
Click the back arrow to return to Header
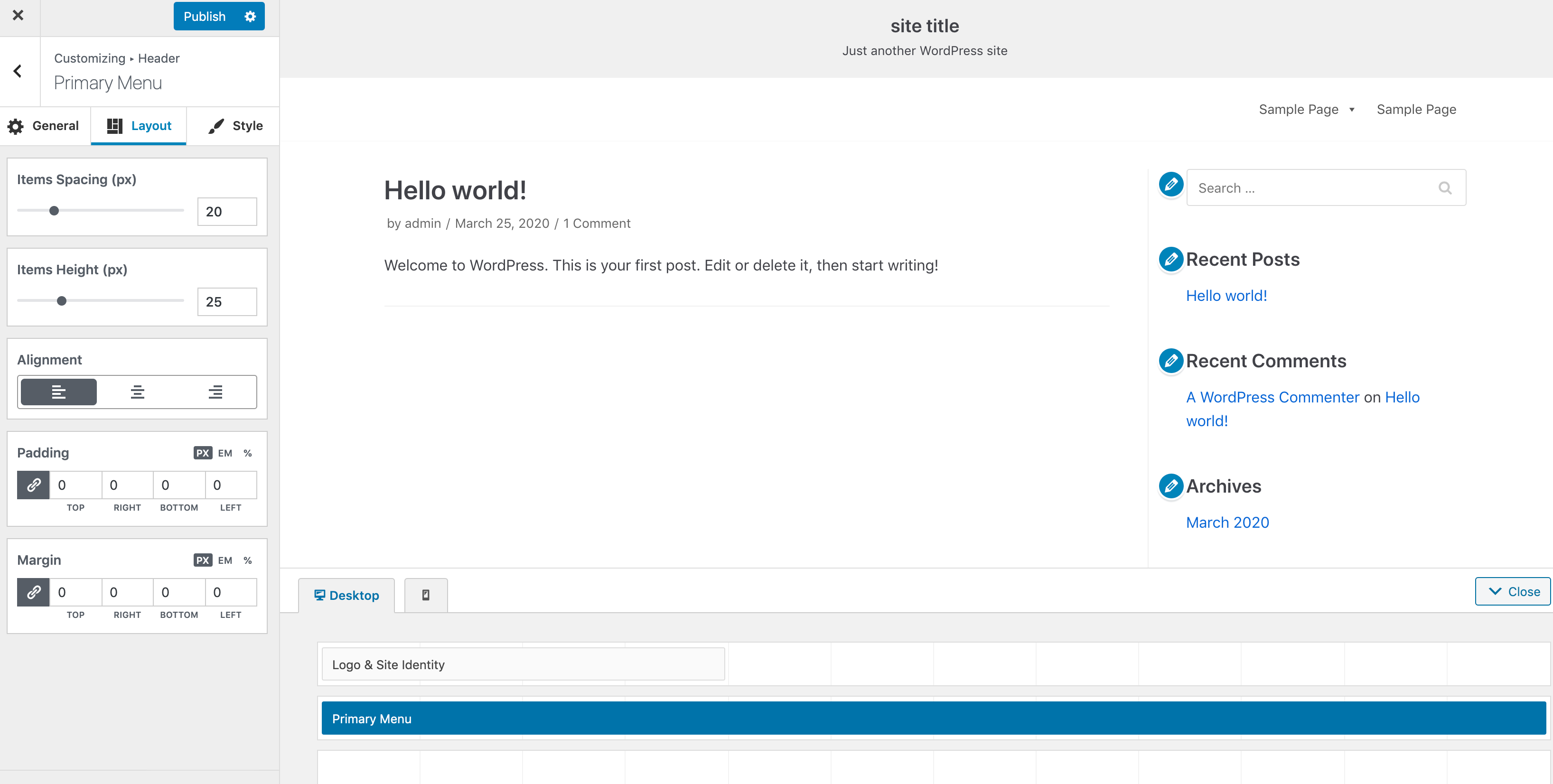click(x=18, y=71)
